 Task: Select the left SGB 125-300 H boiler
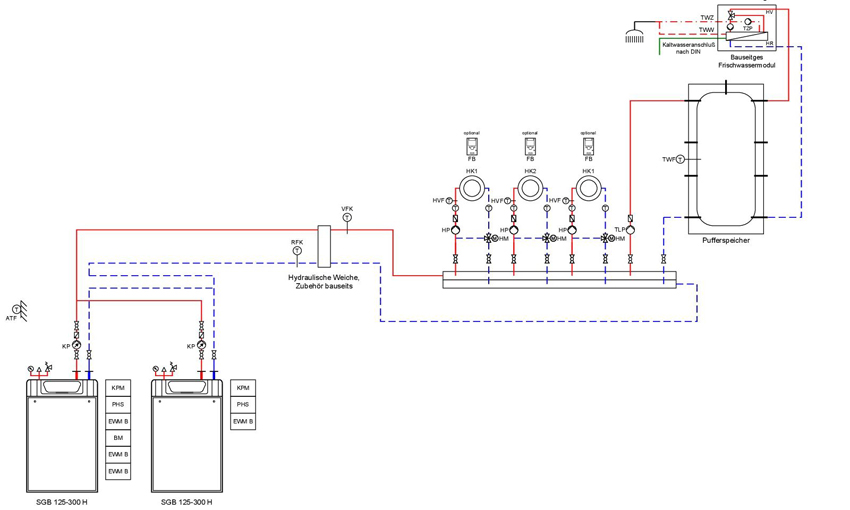[x=62, y=436]
